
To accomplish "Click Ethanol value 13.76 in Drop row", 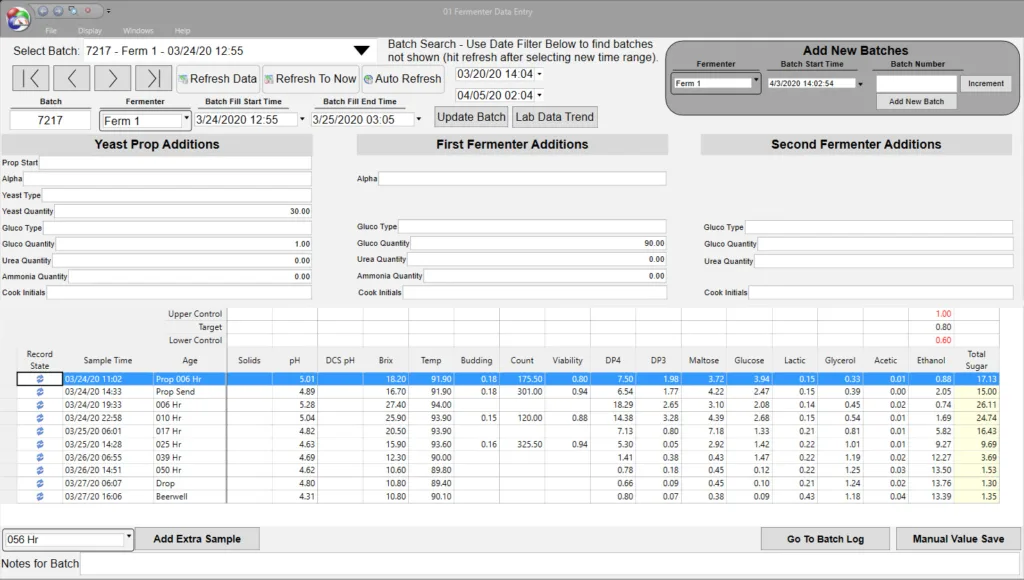I will (931, 483).
